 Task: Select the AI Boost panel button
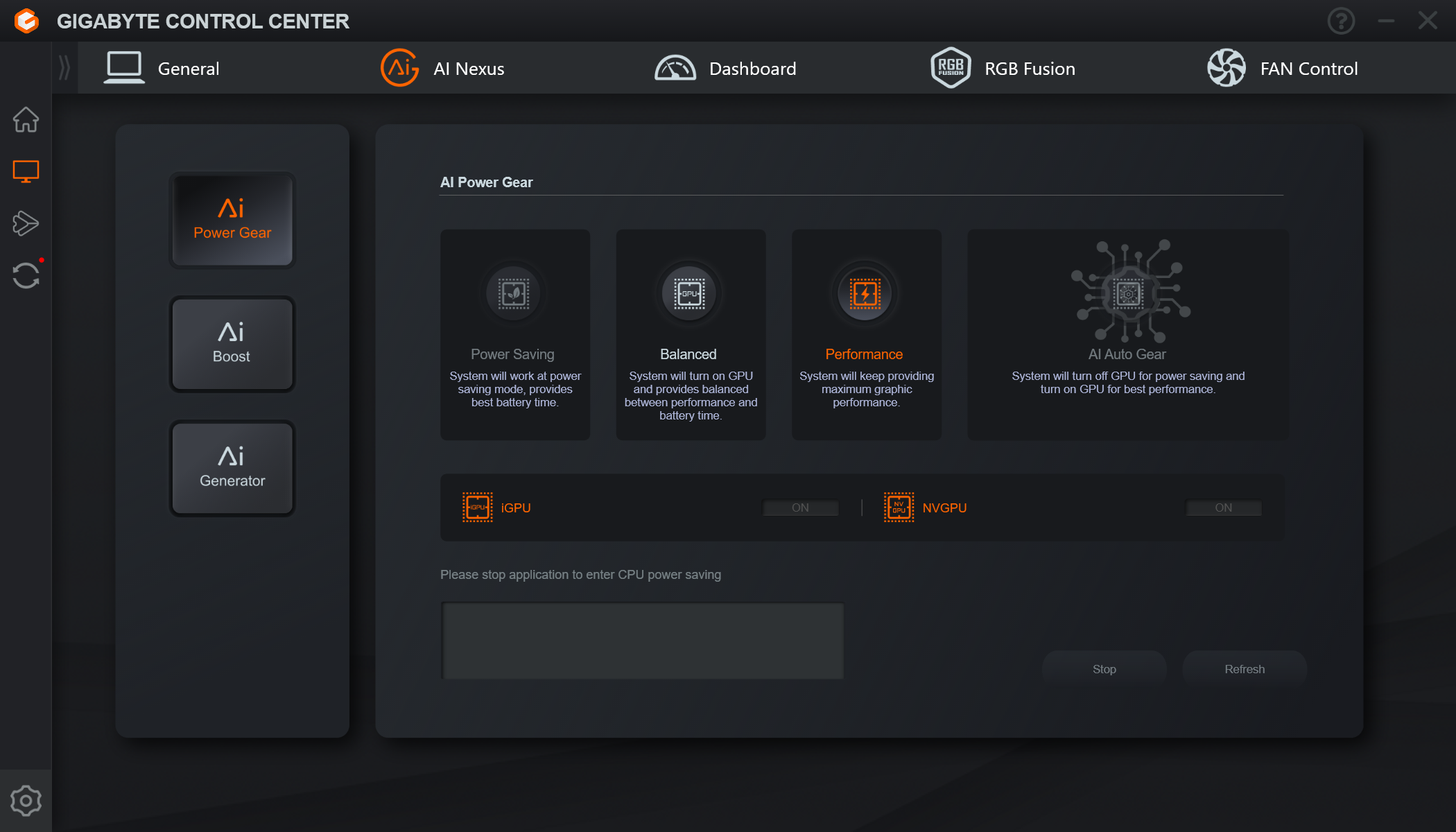(x=232, y=344)
